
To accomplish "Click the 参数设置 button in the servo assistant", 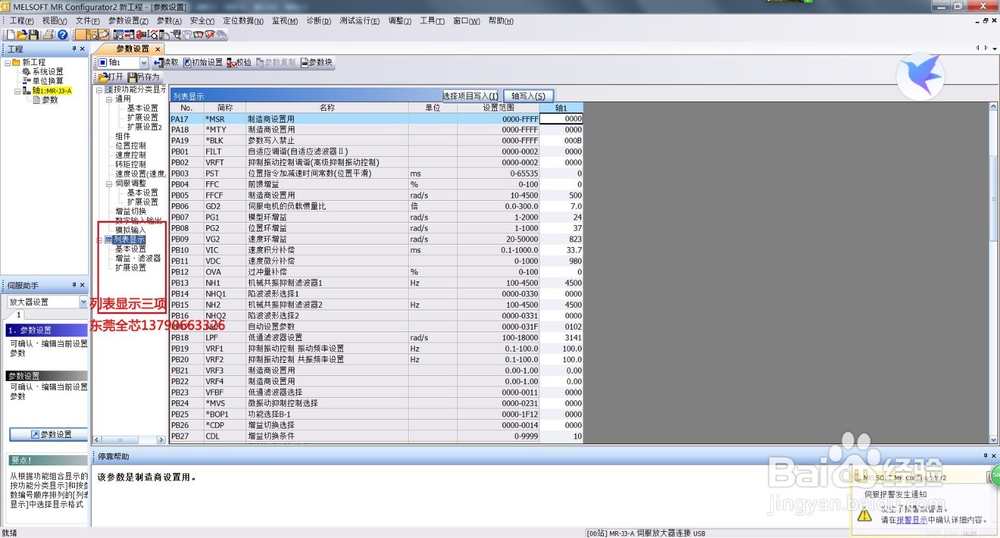I will [x=49, y=434].
